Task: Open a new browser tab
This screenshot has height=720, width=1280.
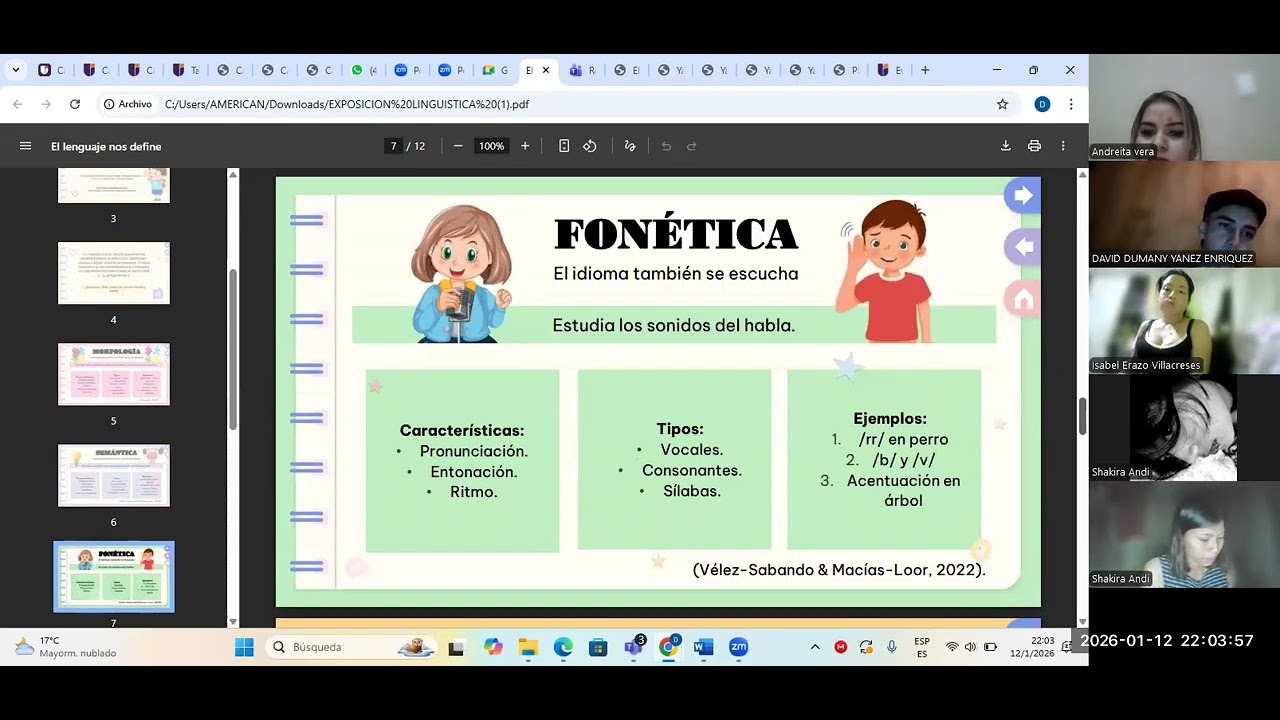Action: coord(925,70)
